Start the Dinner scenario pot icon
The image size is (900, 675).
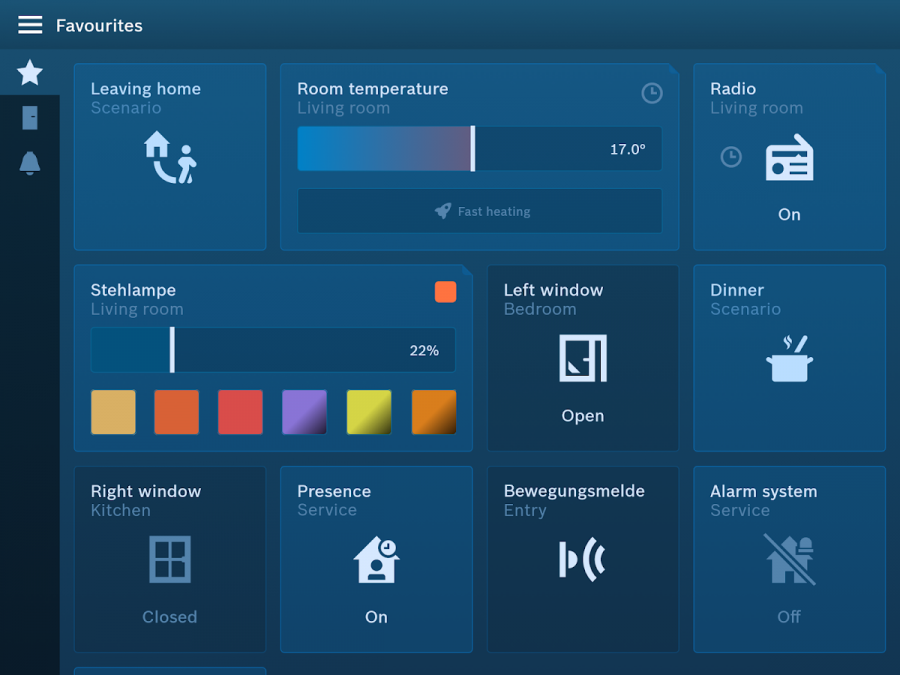click(x=789, y=359)
